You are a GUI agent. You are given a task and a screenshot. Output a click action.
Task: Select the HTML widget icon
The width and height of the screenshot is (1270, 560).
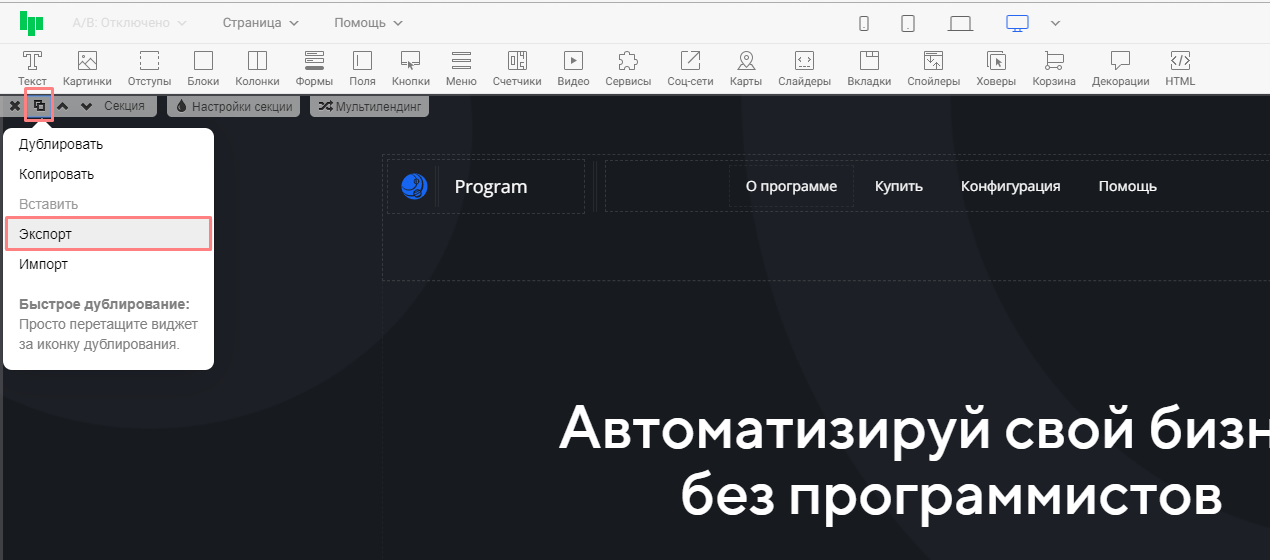tap(1180, 68)
